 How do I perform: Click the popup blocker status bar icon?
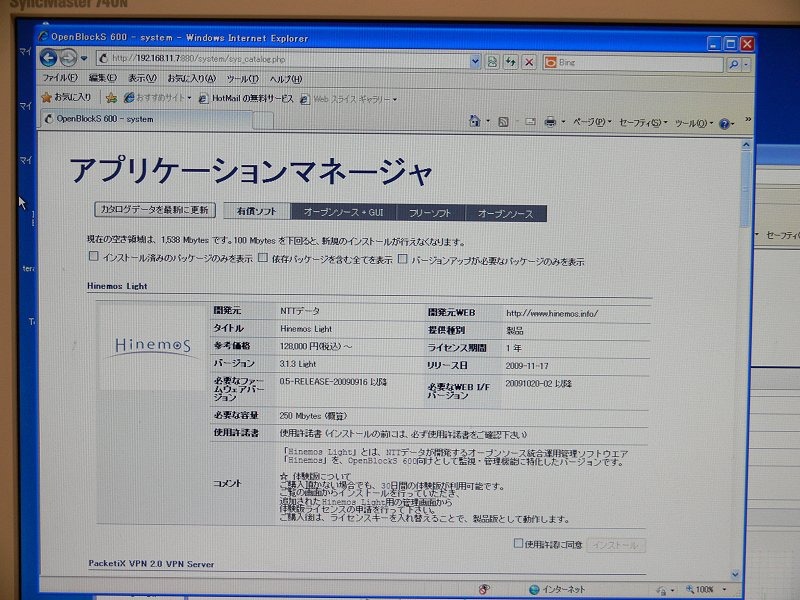pos(484,589)
